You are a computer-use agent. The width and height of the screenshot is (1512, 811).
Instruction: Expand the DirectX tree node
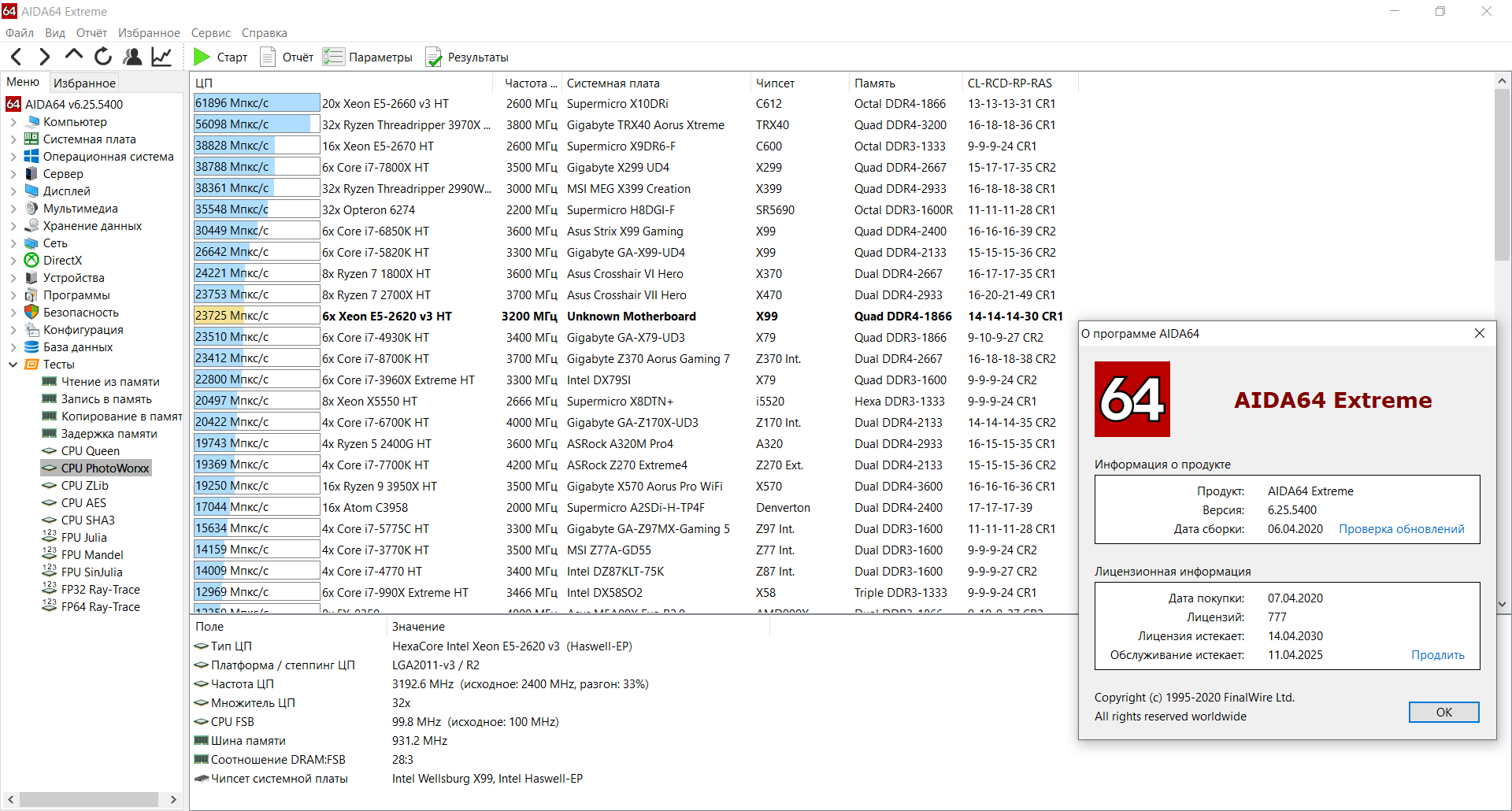pos(13,261)
